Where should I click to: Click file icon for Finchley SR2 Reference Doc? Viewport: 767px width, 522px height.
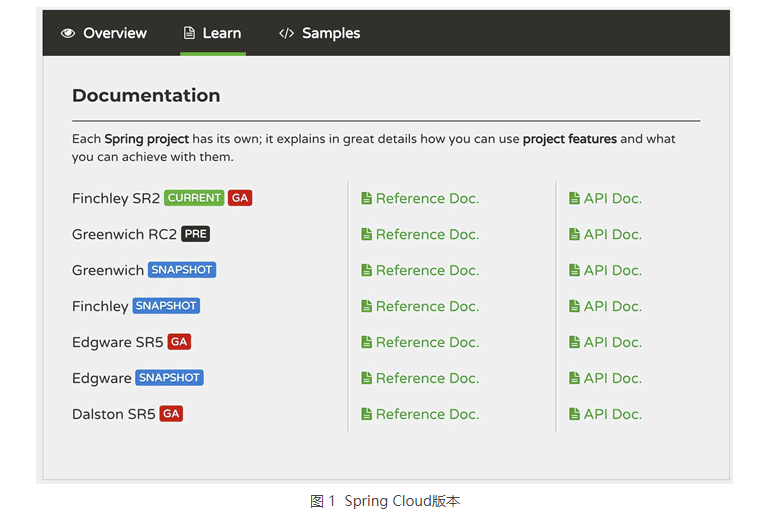(x=366, y=198)
